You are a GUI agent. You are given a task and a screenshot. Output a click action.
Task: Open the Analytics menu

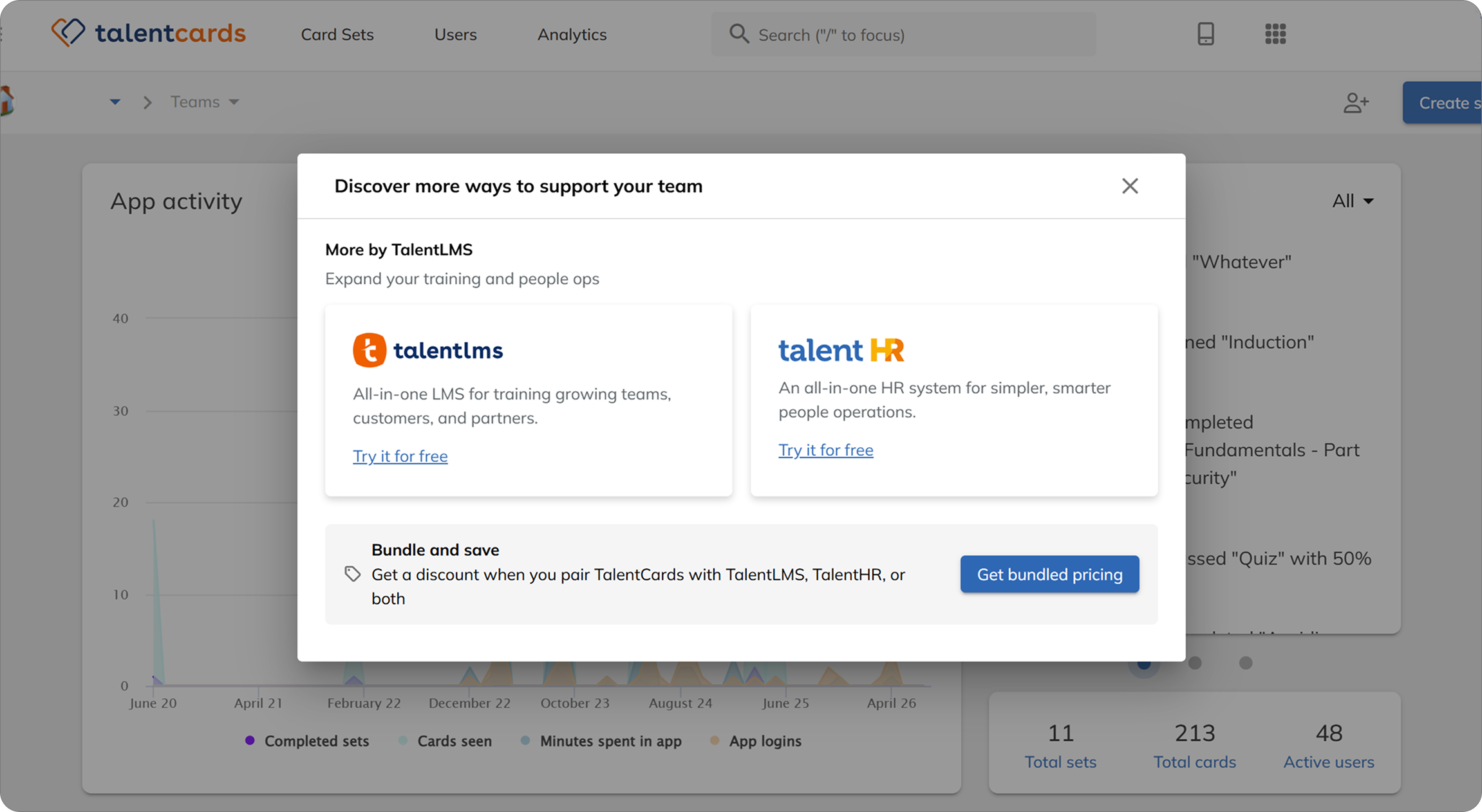point(572,35)
